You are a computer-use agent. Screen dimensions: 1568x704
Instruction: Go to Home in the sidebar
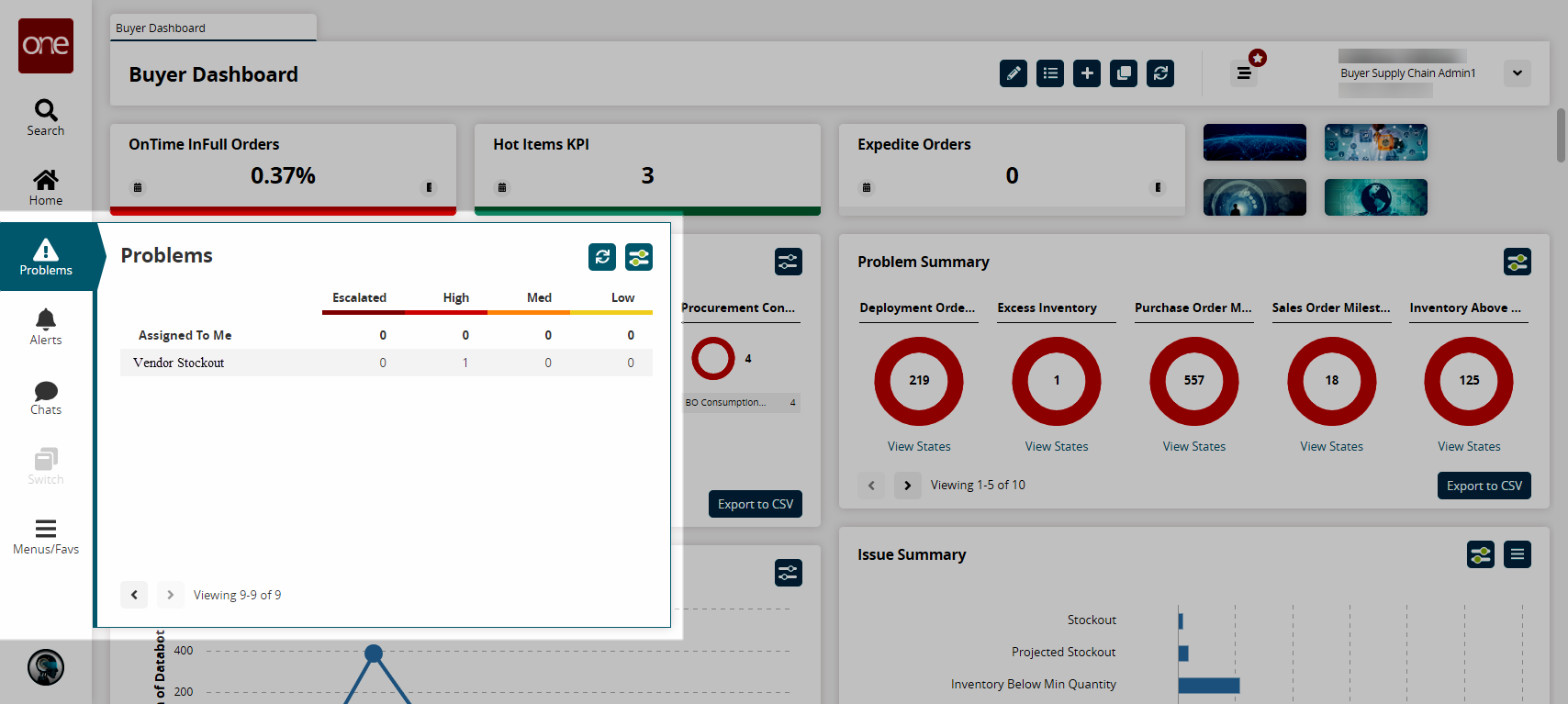pos(46,187)
